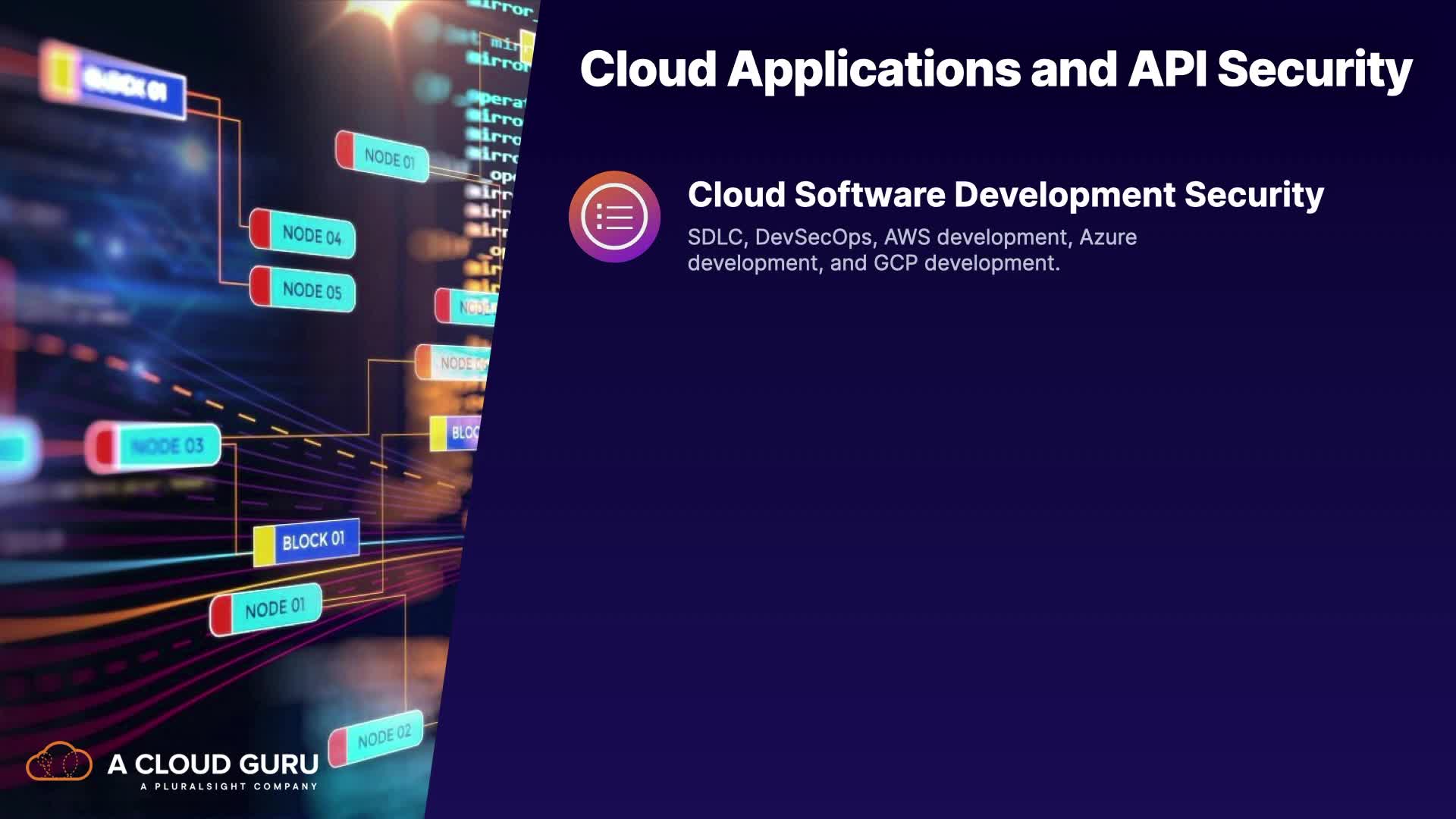Click the A Cloud Guru cloud logo
This screenshot has width=1456, height=819.
[59, 761]
